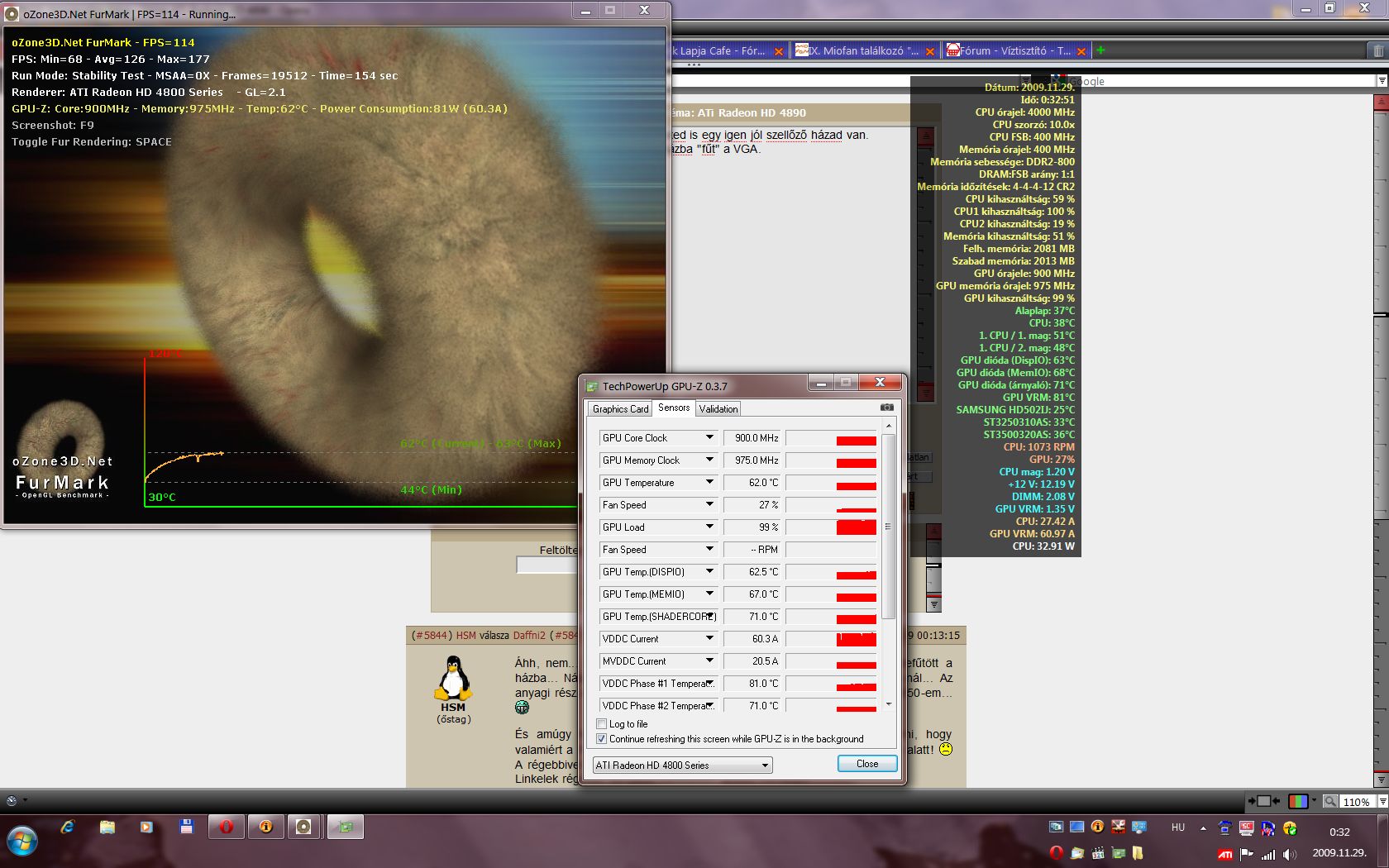1389x868 pixels.
Task: Click the Opera RGB show-images icon
Action: 1298,801
